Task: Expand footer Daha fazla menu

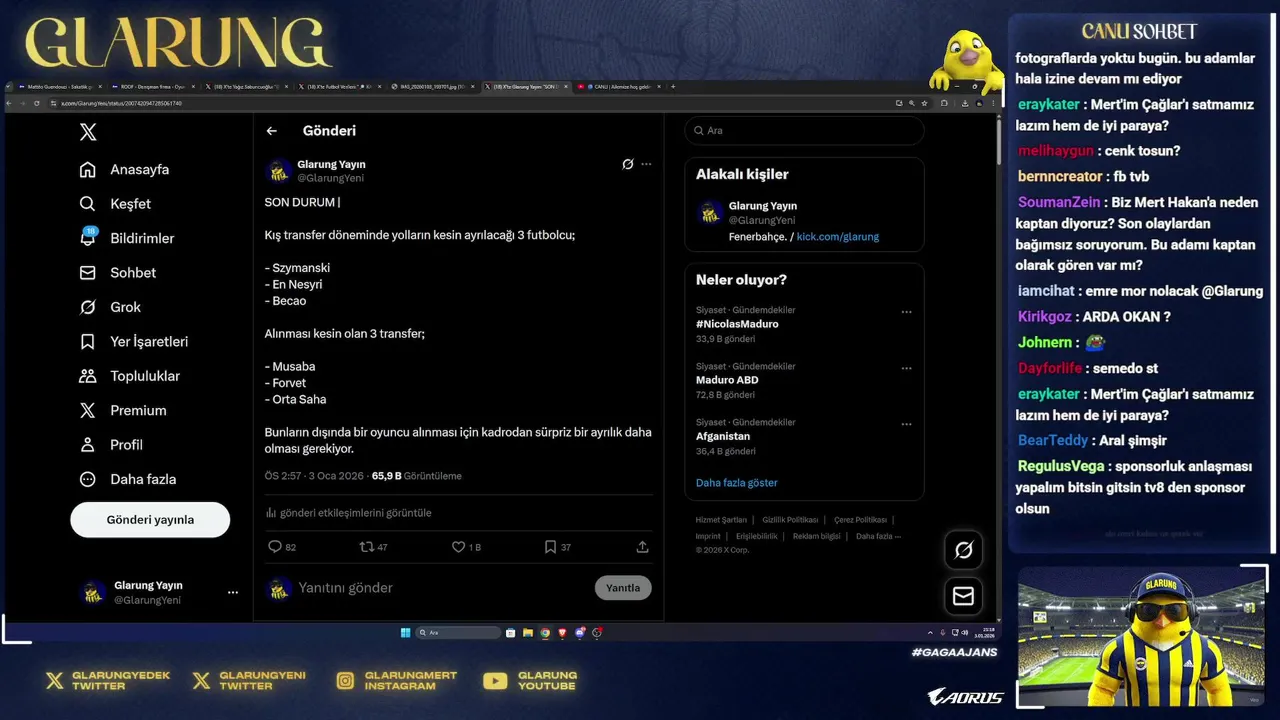Action: [x=878, y=536]
